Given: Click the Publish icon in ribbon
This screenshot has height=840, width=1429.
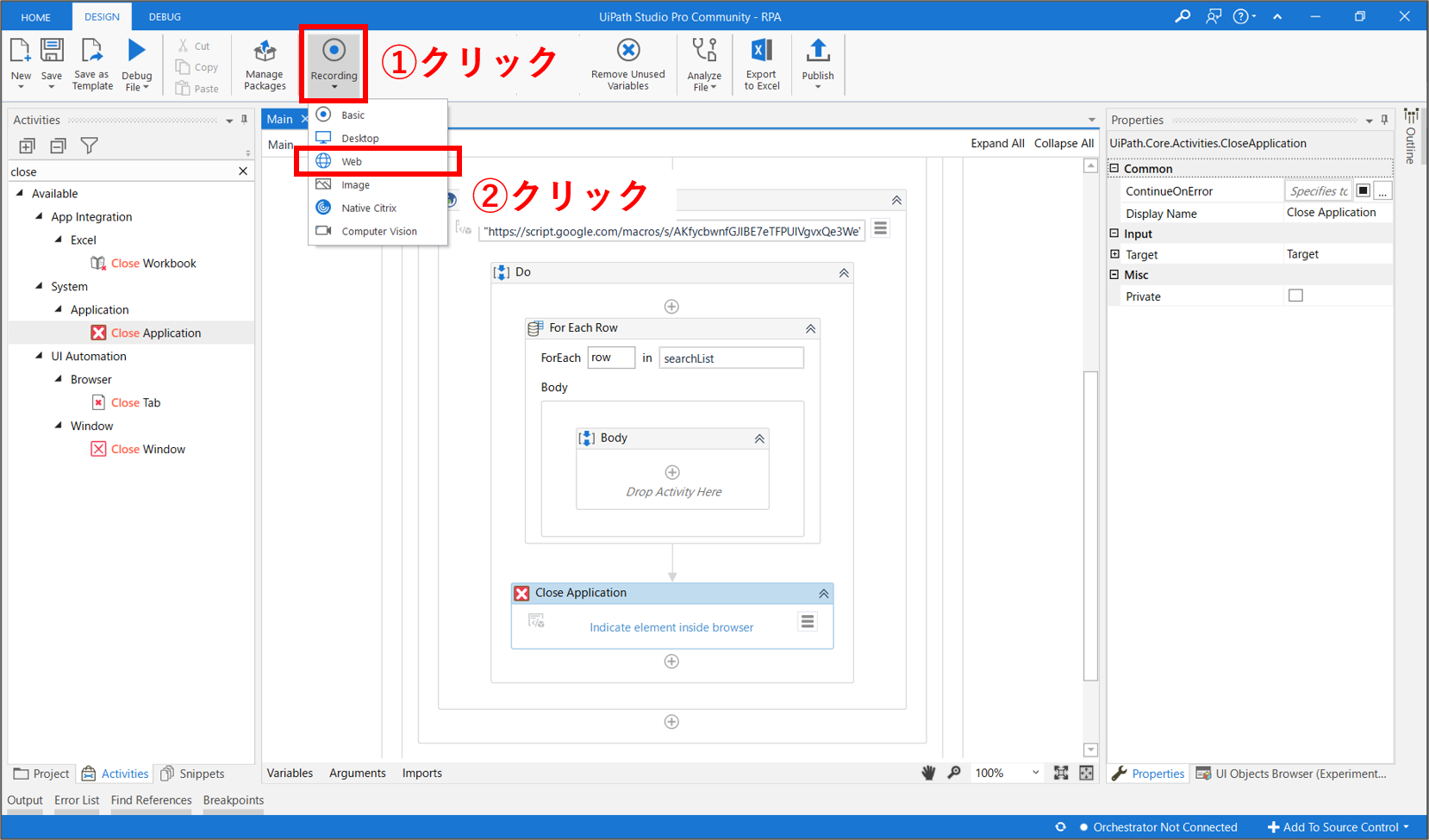Looking at the screenshot, I should click(817, 52).
